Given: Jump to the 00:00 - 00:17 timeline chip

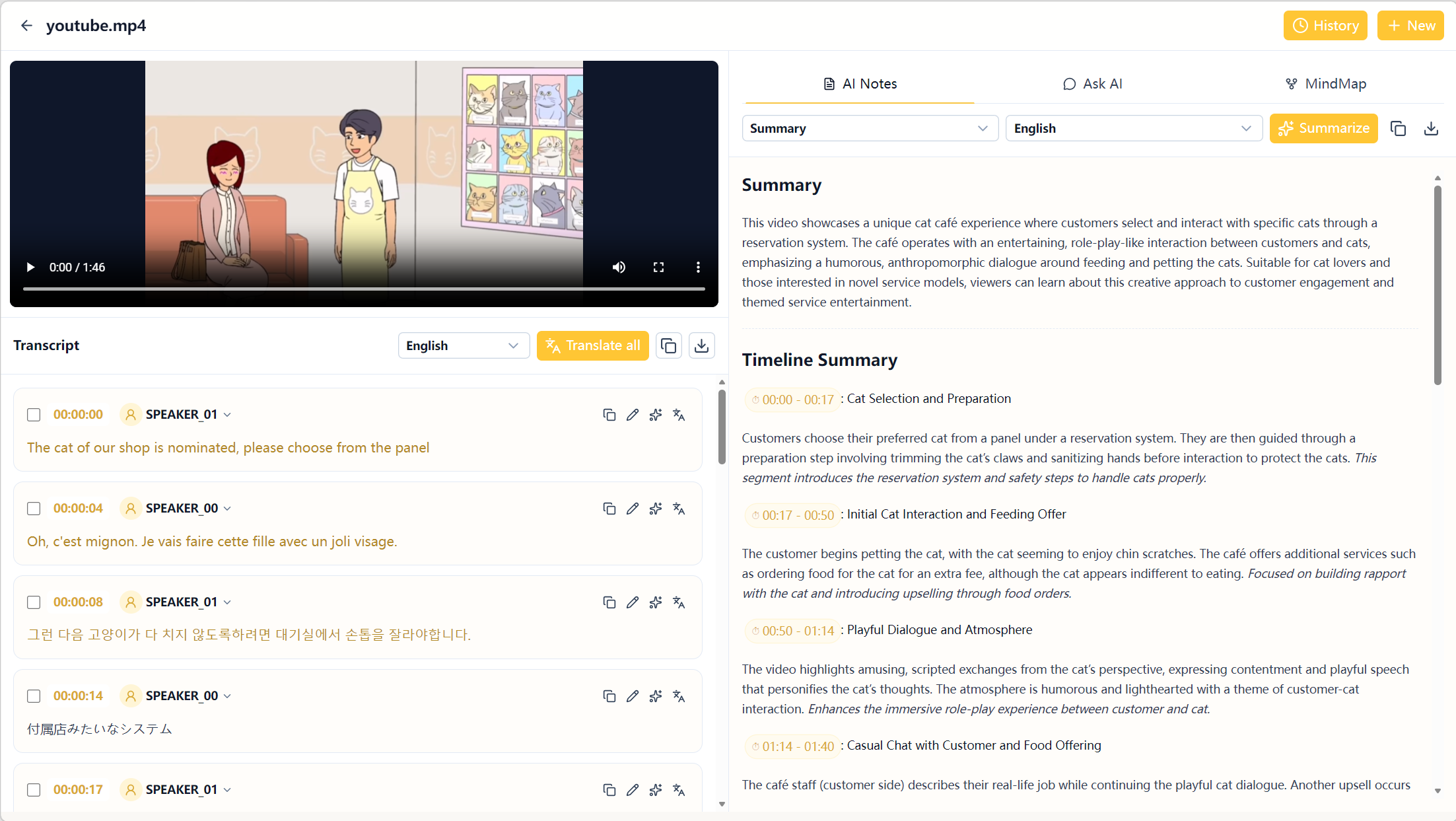Looking at the screenshot, I should tap(792, 400).
